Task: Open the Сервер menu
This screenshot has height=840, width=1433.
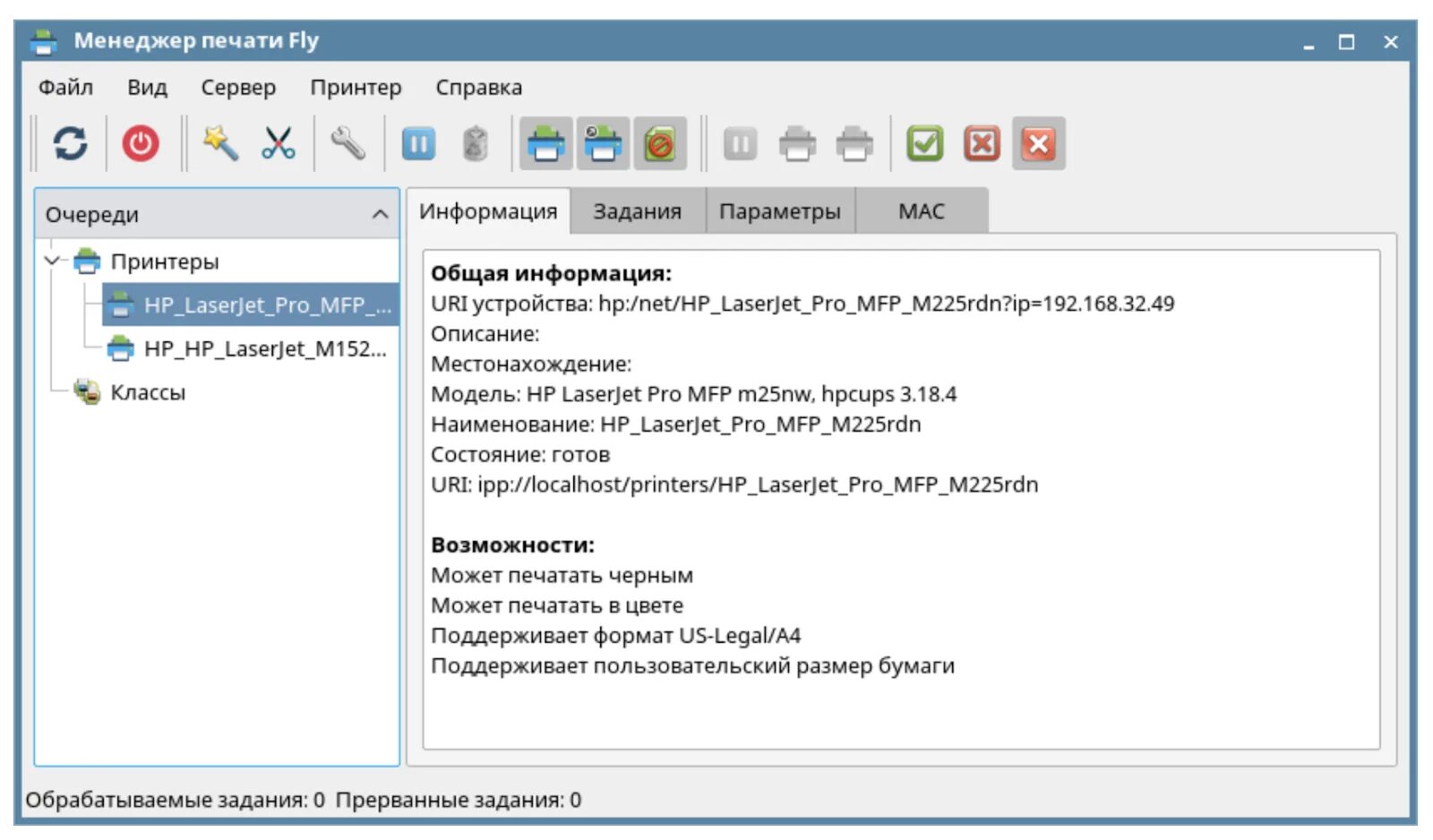Action: click(238, 87)
